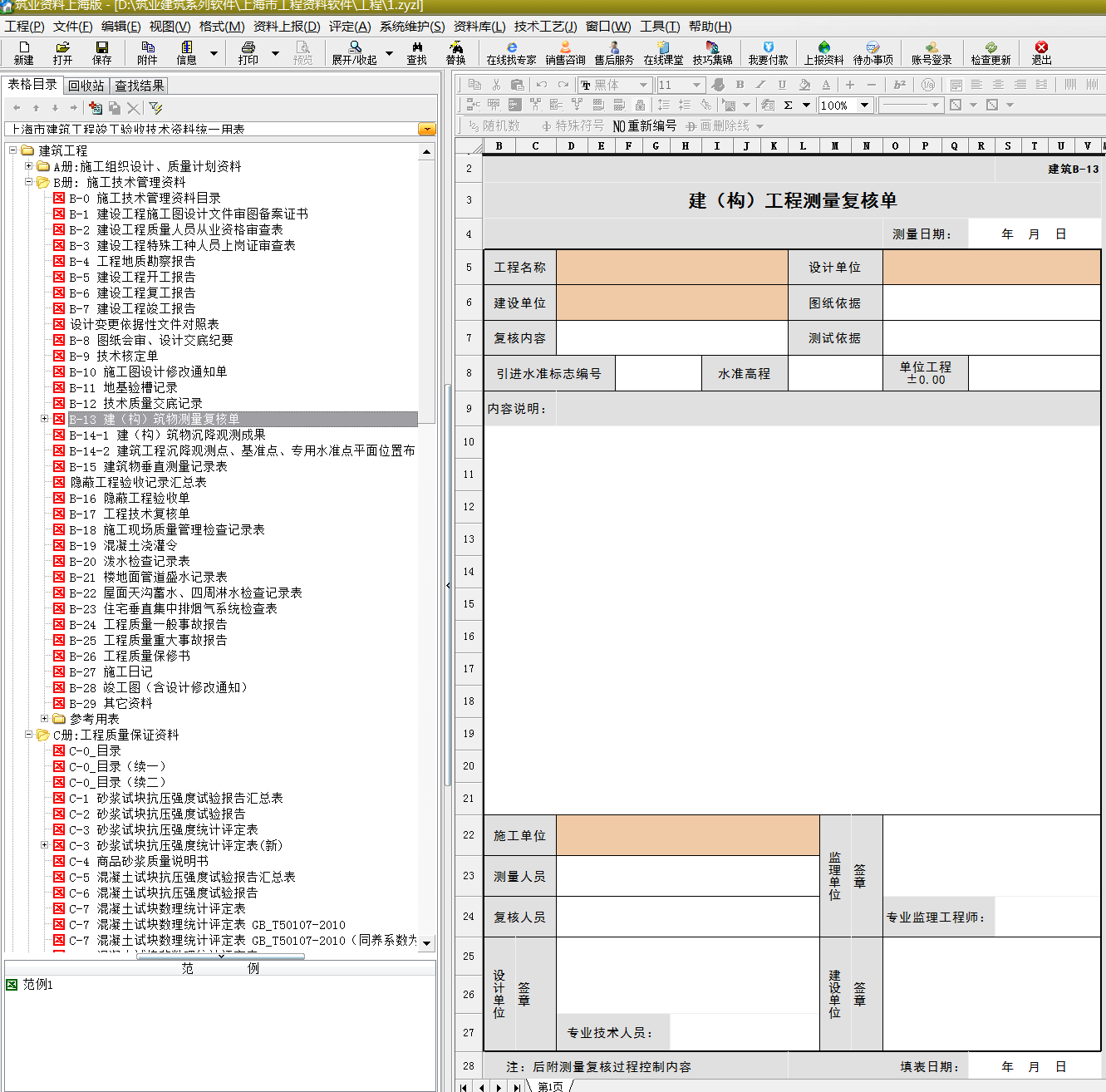Click the 上报资料 upload icon
Screen dimensions: 1106x1092
[824, 53]
